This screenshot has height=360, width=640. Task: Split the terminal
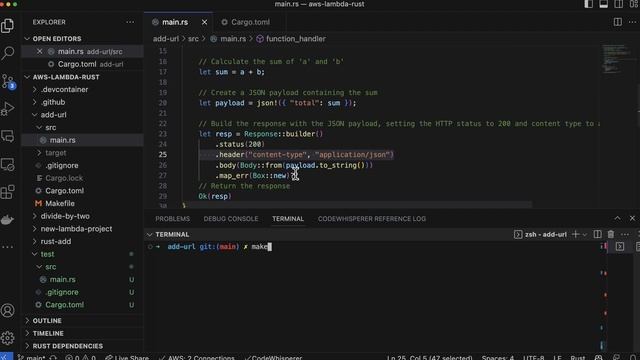[598, 234]
